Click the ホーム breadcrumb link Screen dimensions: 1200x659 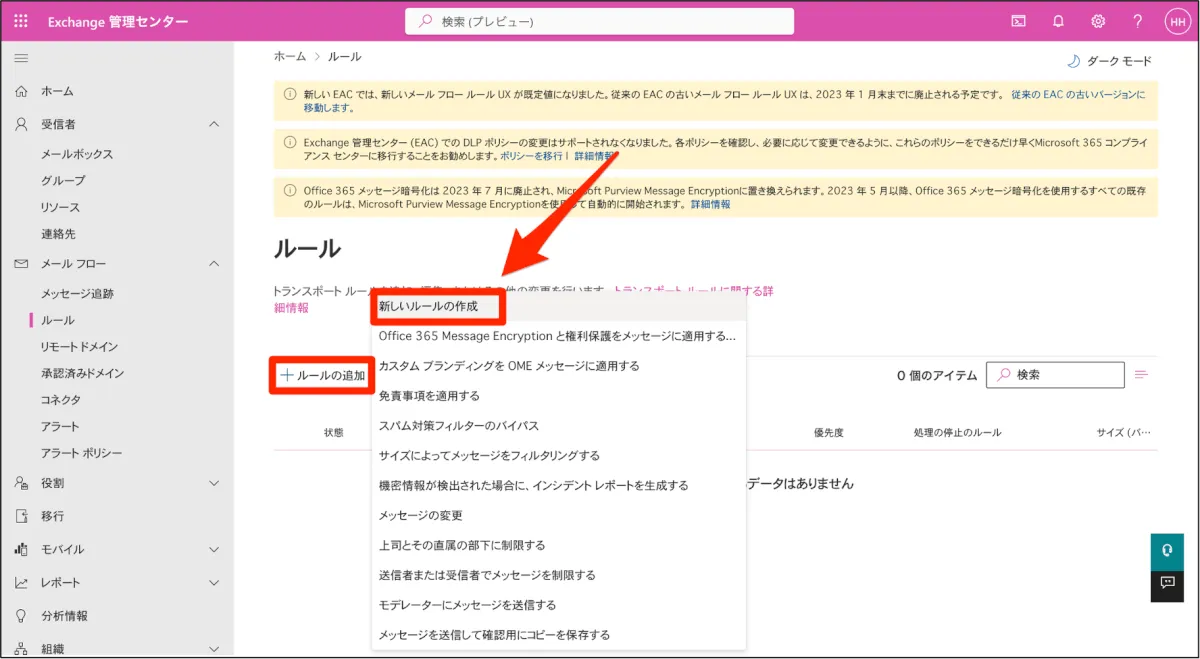[290, 57]
